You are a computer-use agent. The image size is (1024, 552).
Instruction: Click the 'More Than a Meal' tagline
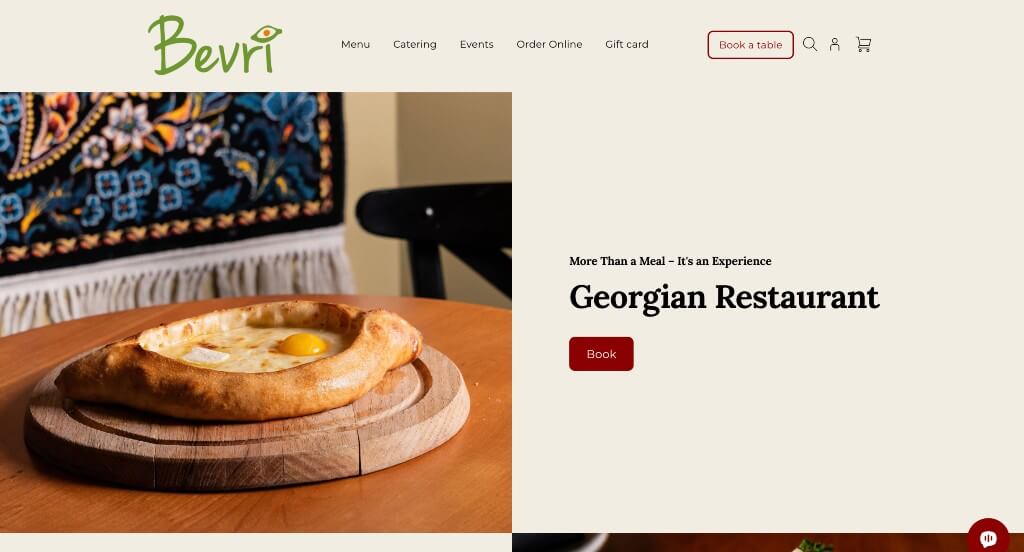(670, 261)
